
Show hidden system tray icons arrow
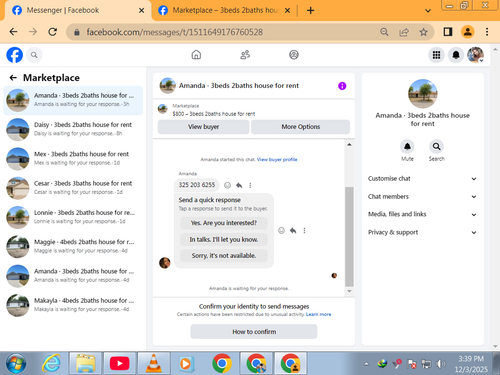pyautogui.click(x=366, y=364)
